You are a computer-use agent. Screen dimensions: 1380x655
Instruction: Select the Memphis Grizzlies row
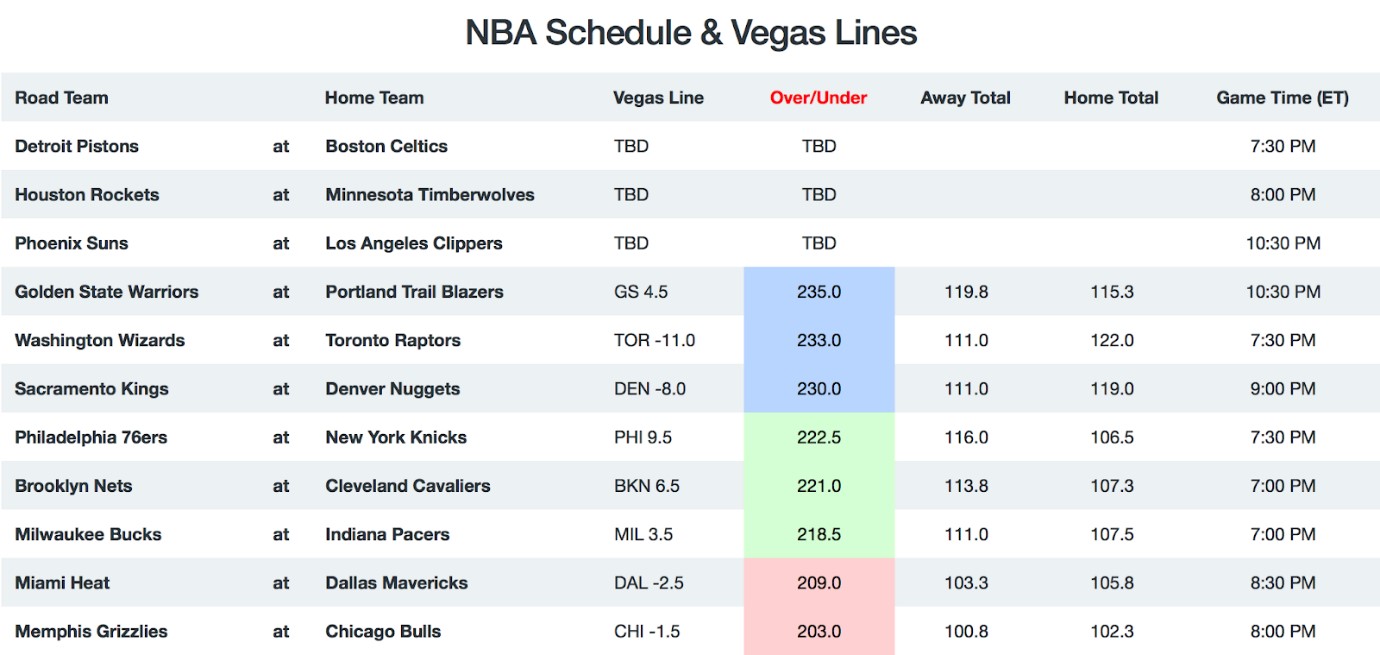690,631
